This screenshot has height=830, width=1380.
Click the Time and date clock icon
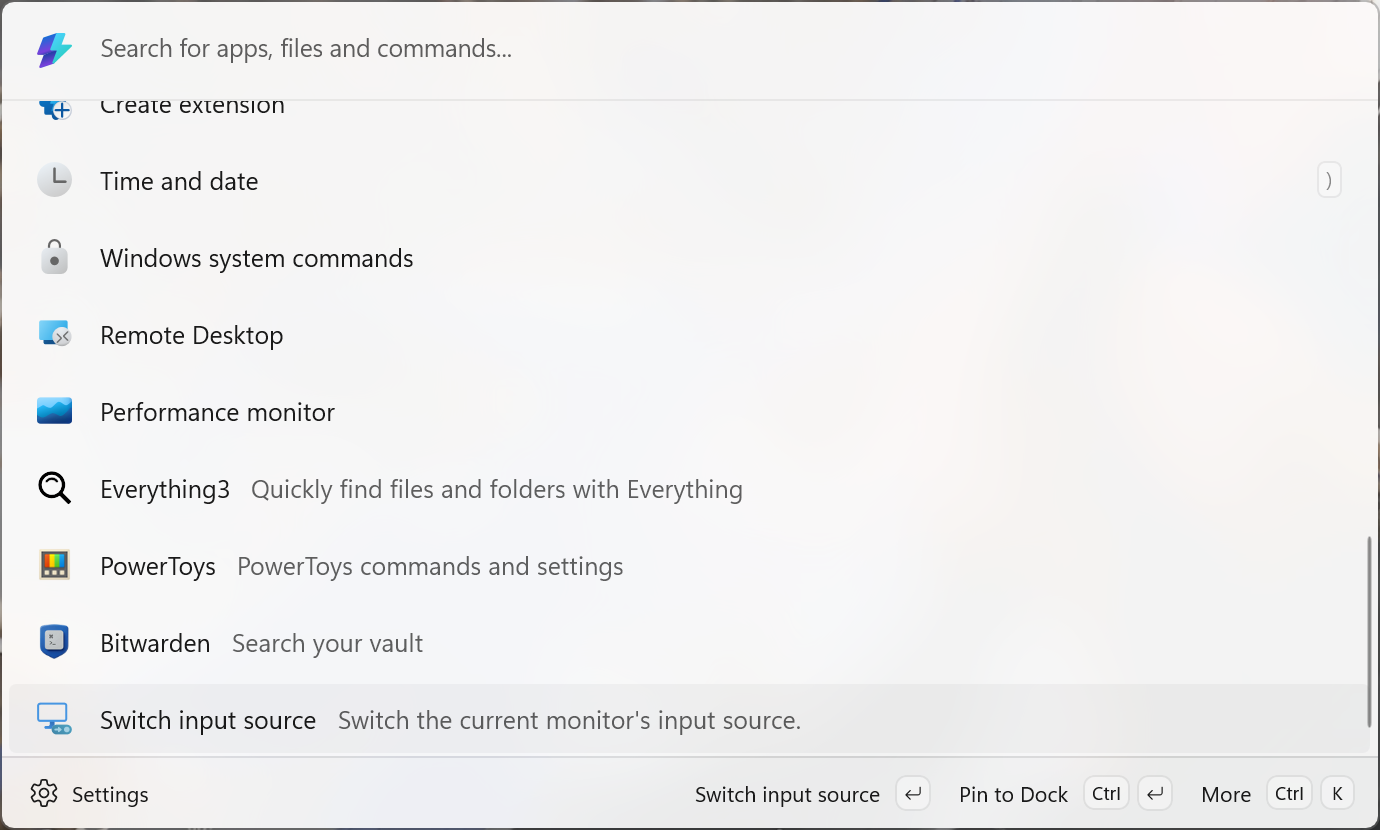point(54,181)
